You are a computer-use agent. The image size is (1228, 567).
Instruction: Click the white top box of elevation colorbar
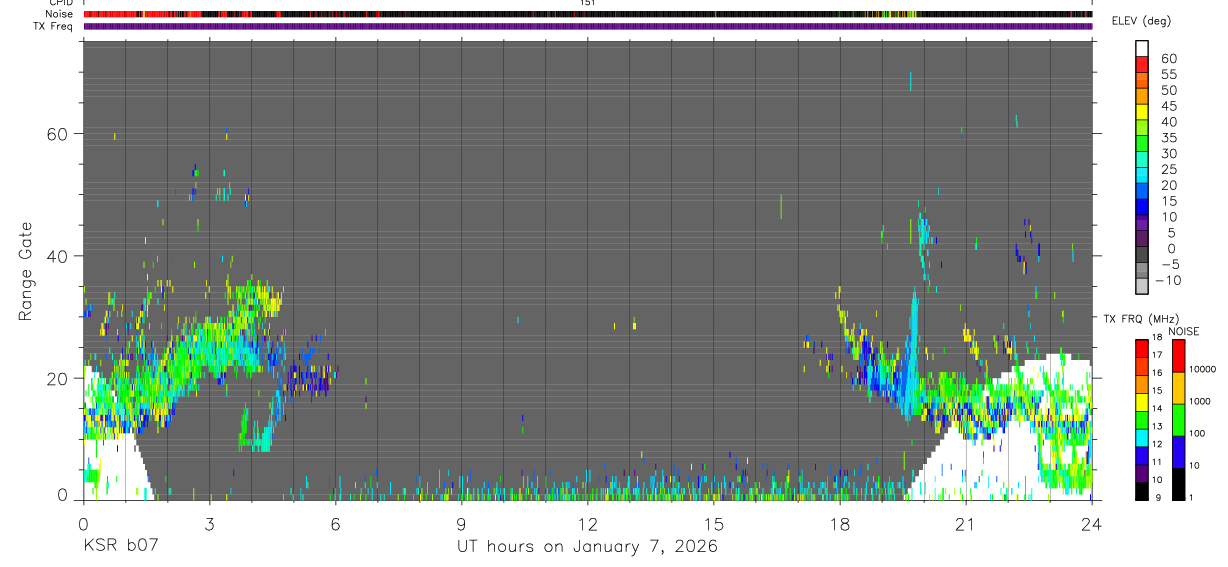[x=1142, y=48]
